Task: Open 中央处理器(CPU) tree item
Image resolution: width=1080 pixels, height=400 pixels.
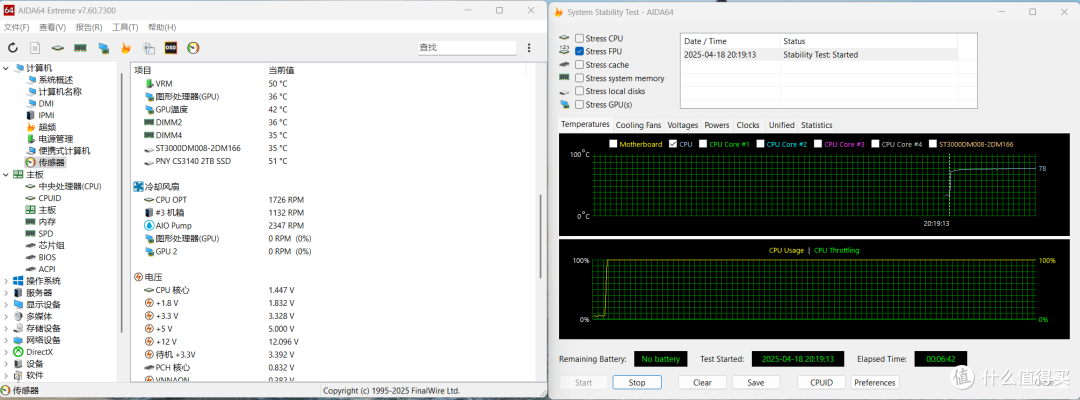Action: coord(70,187)
